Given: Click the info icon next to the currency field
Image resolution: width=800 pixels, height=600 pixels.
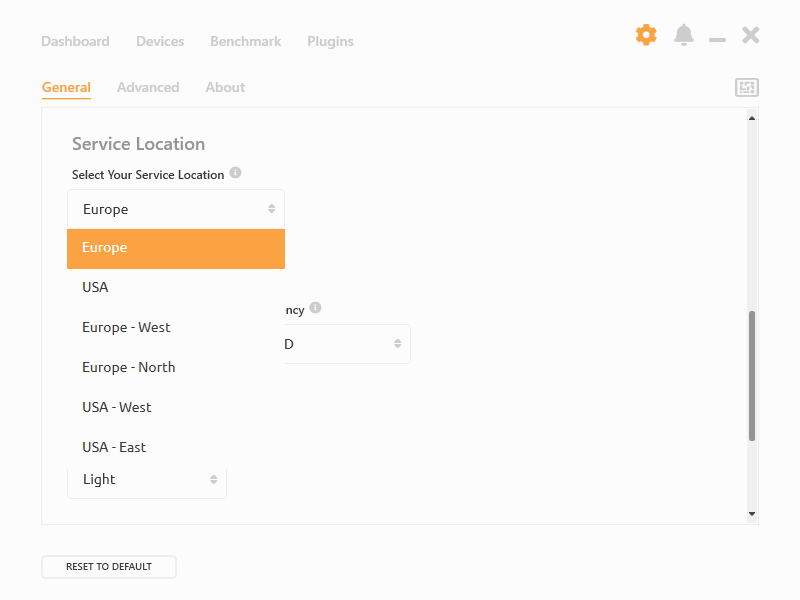Looking at the screenshot, I should pyautogui.click(x=317, y=308).
